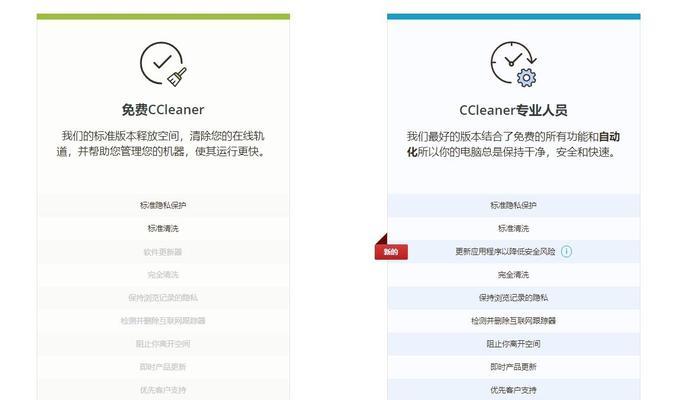Click greyed 检测并删除互联网跟踪器 in free column
Image resolution: width=676 pixels, height=400 pixels.
pos(163,321)
